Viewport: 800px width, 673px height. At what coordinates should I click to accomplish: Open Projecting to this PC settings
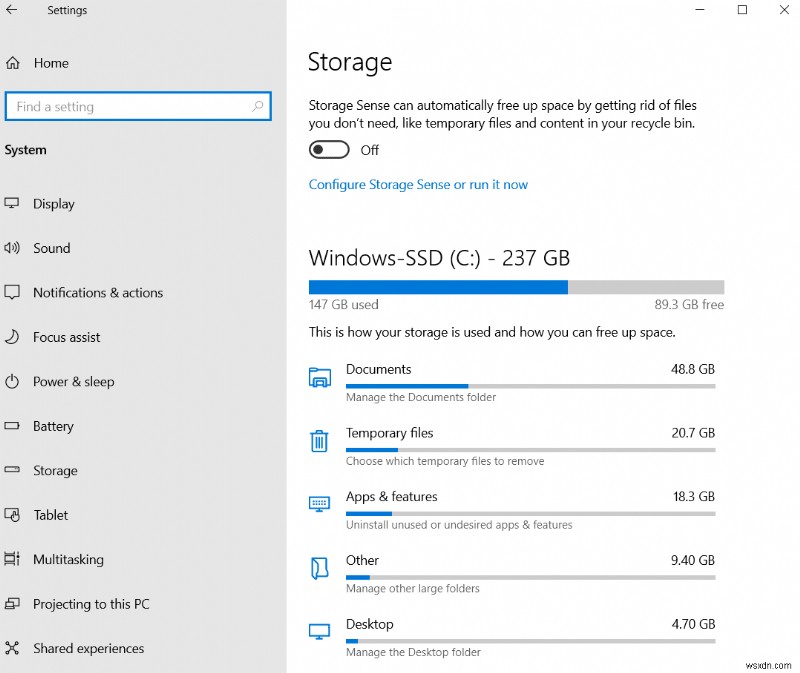pos(91,604)
